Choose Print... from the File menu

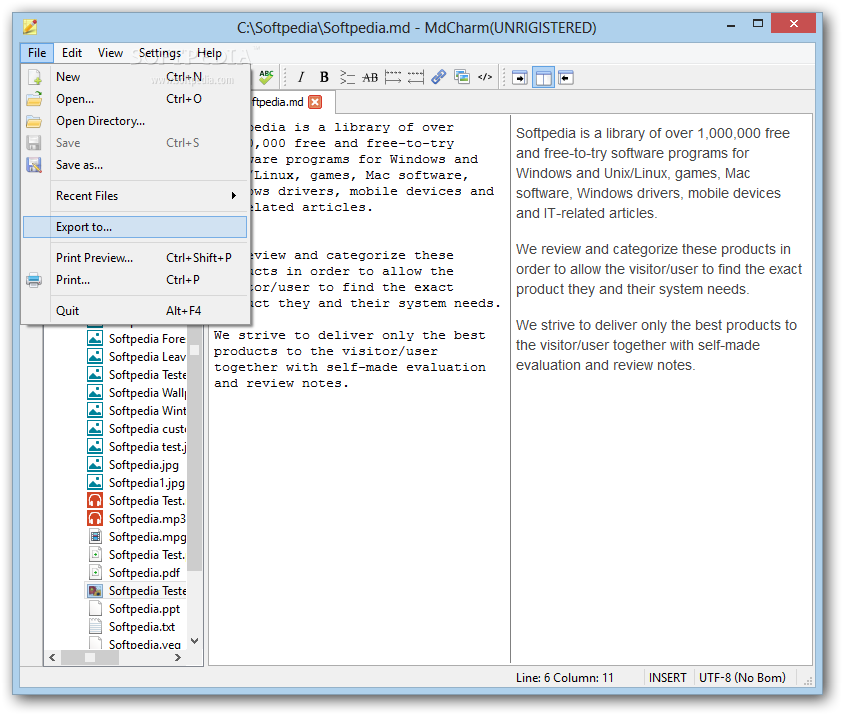coord(135,280)
